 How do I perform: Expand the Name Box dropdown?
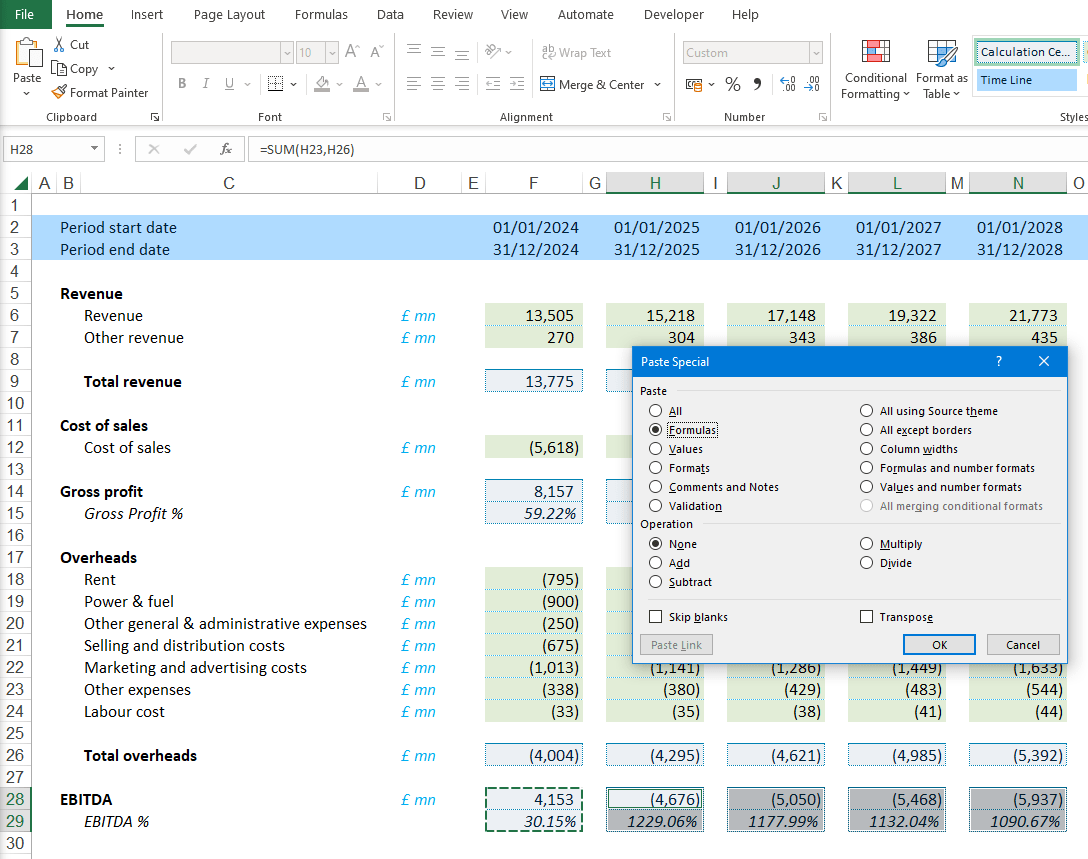pos(95,149)
